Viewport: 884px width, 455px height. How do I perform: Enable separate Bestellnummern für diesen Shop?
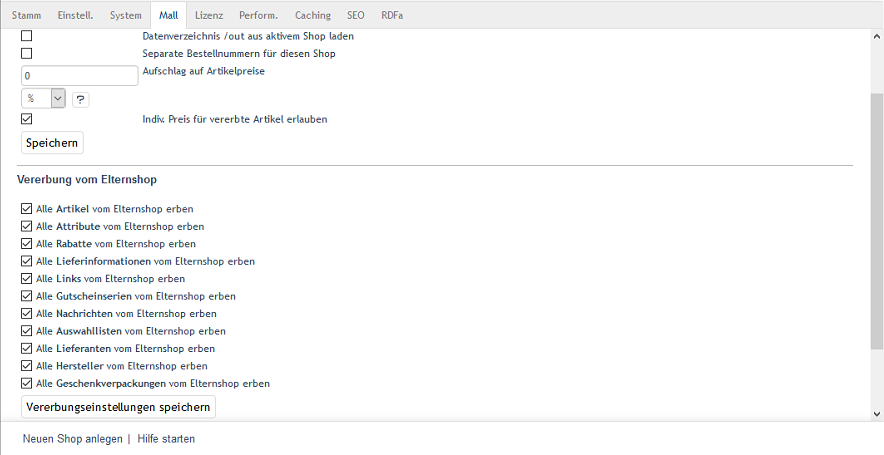(x=27, y=53)
